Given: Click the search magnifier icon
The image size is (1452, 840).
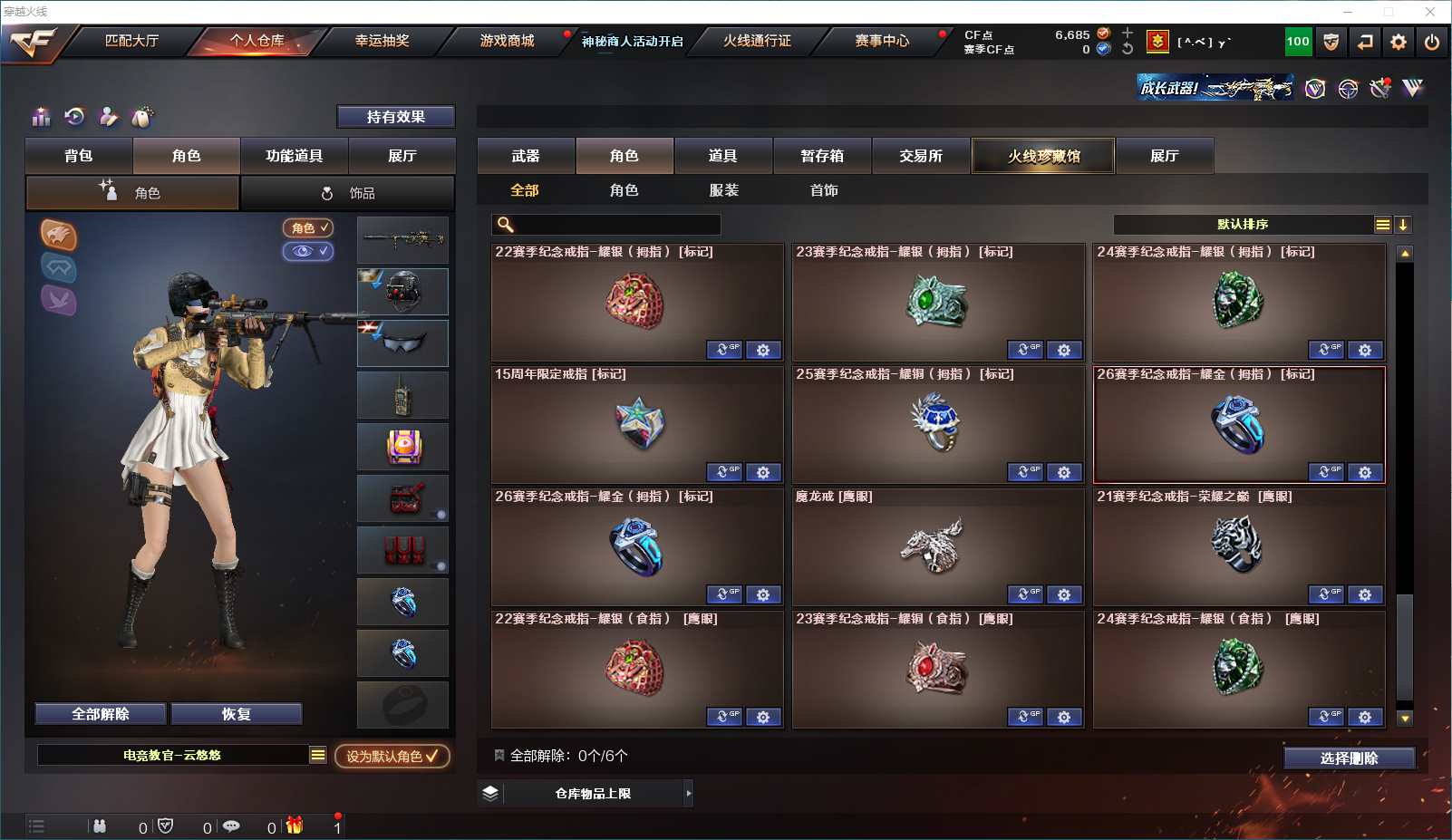Looking at the screenshot, I should [506, 225].
